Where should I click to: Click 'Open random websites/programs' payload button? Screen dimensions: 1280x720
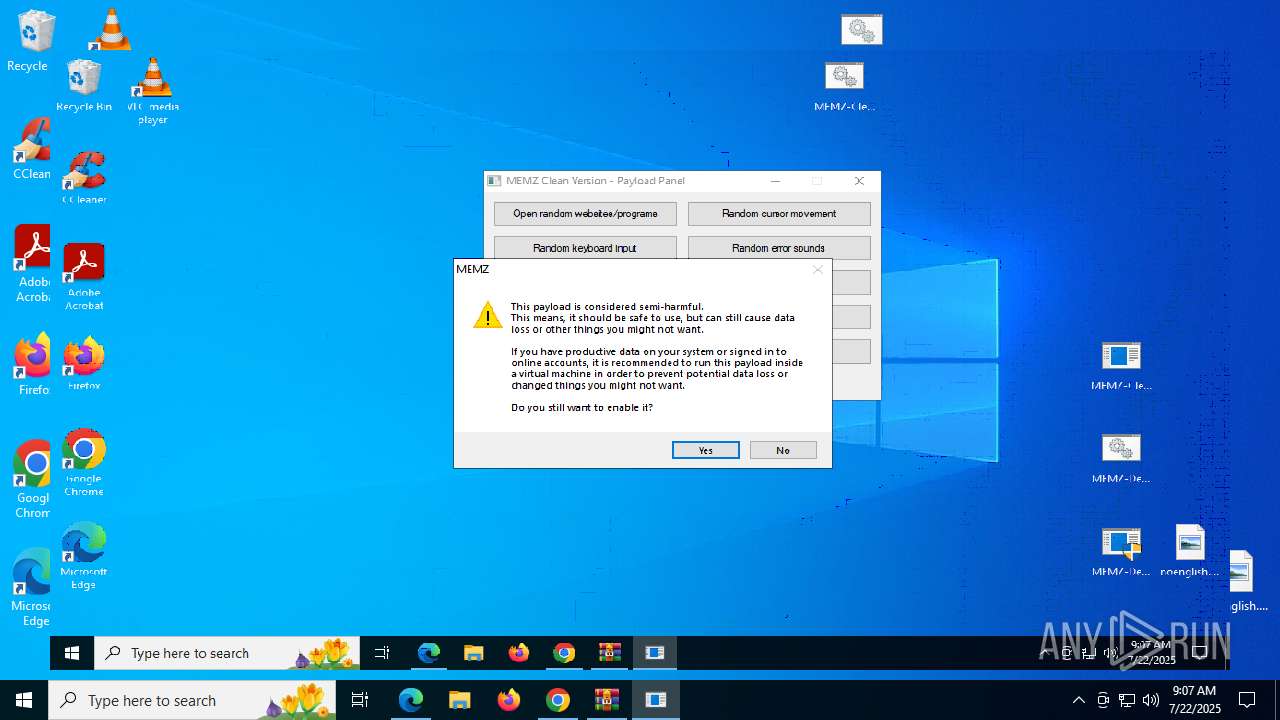click(x=585, y=214)
